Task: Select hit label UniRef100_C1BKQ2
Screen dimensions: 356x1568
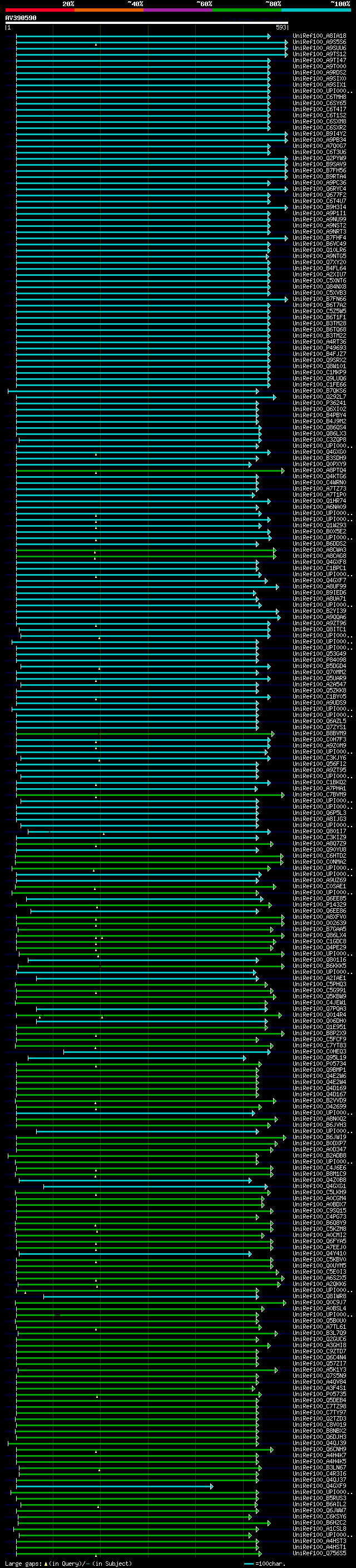Action: click(319, 782)
